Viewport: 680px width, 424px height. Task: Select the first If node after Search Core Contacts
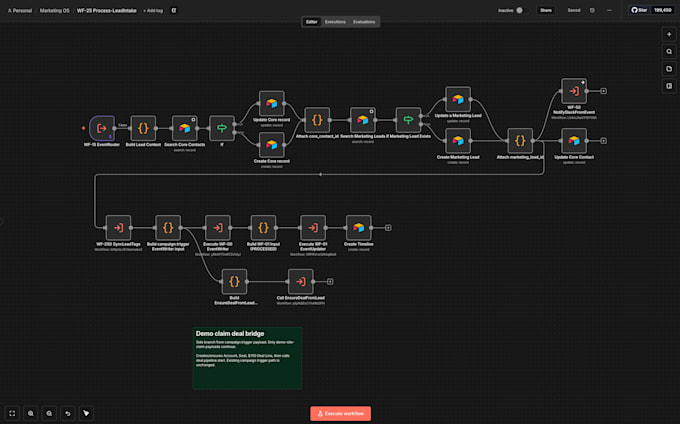tap(222, 128)
